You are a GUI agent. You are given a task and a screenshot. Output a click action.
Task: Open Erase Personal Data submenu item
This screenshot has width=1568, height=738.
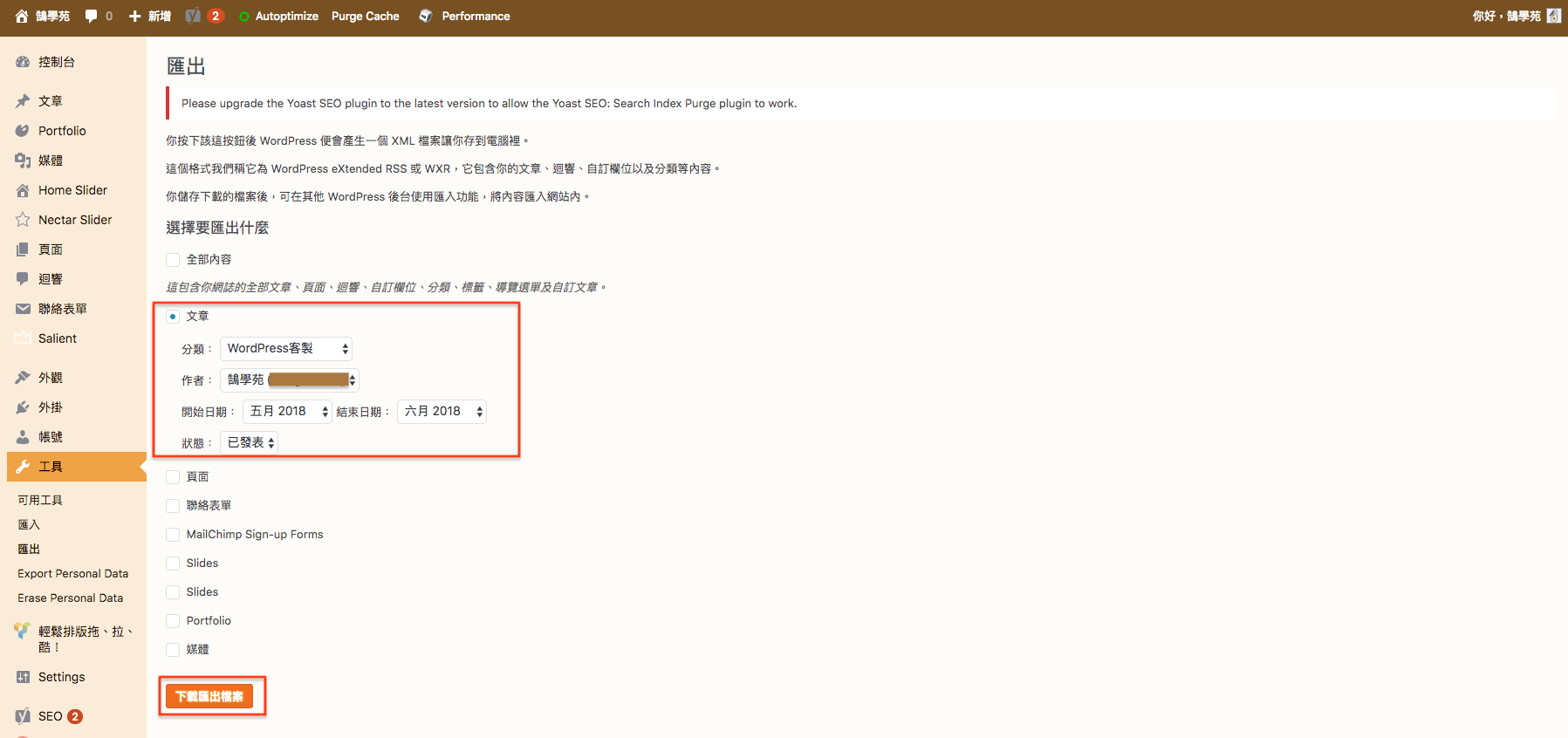point(71,598)
